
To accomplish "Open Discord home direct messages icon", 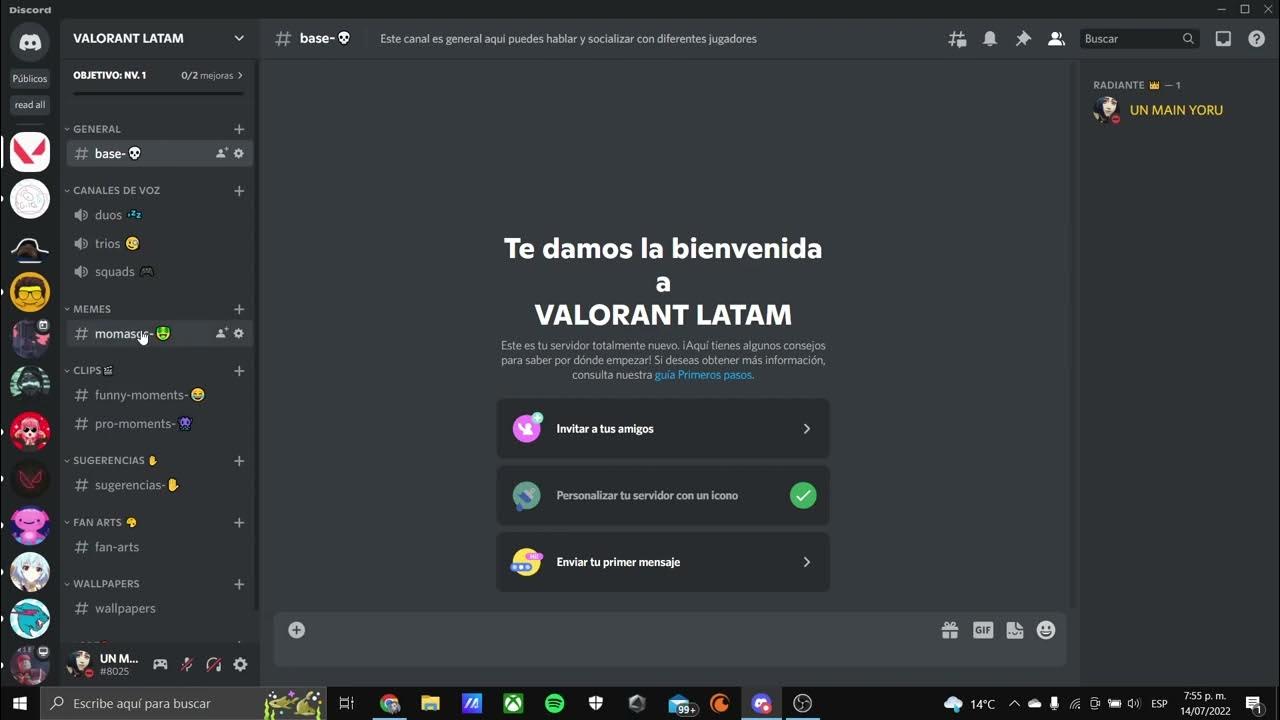I will [30, 42].
